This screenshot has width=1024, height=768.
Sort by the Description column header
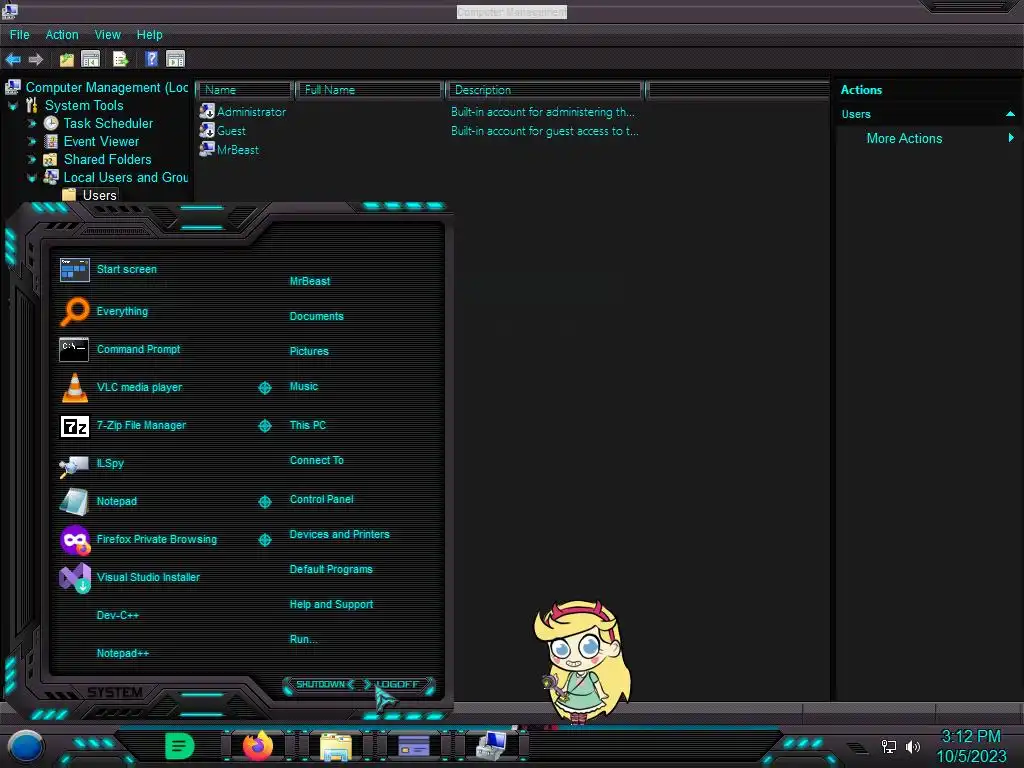click(545, 89)
